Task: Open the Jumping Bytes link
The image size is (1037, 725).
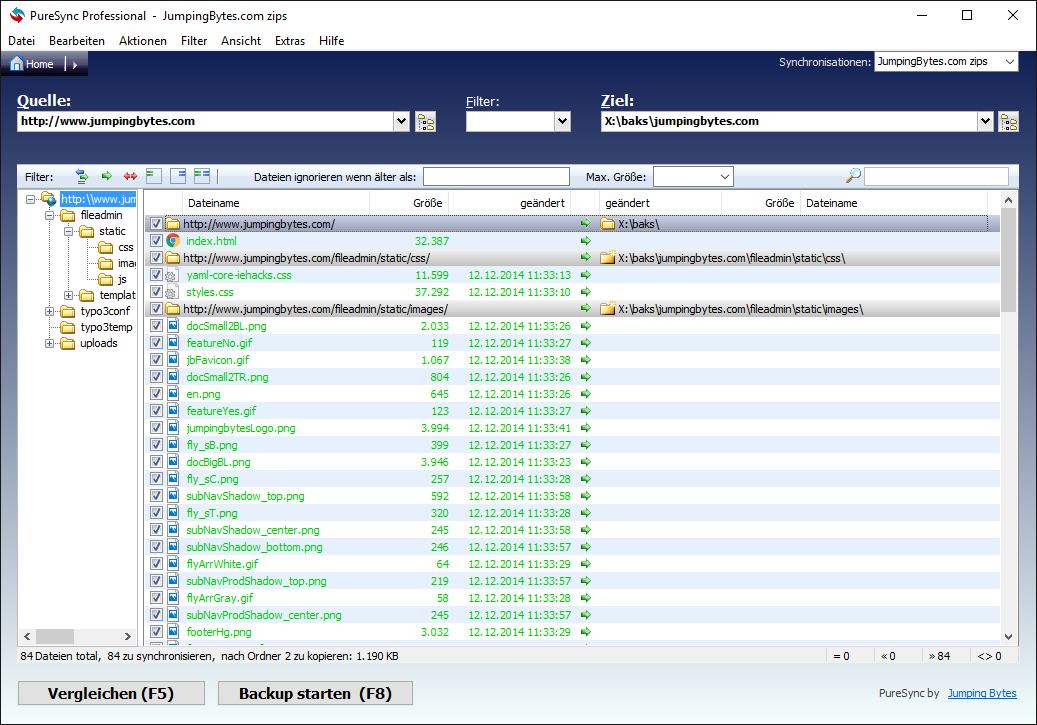Action: [982, 693]
